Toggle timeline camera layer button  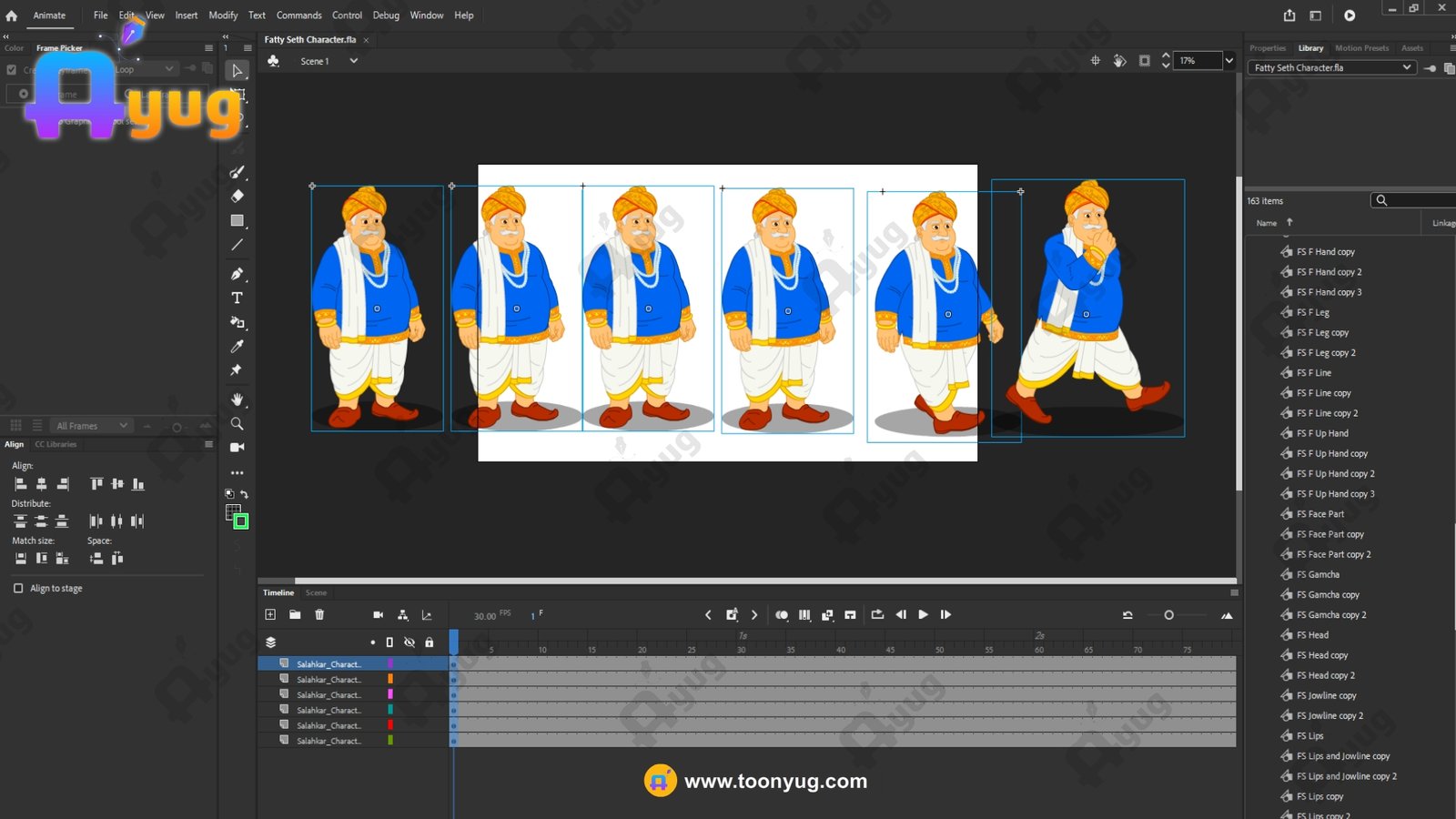click(378, 615)
